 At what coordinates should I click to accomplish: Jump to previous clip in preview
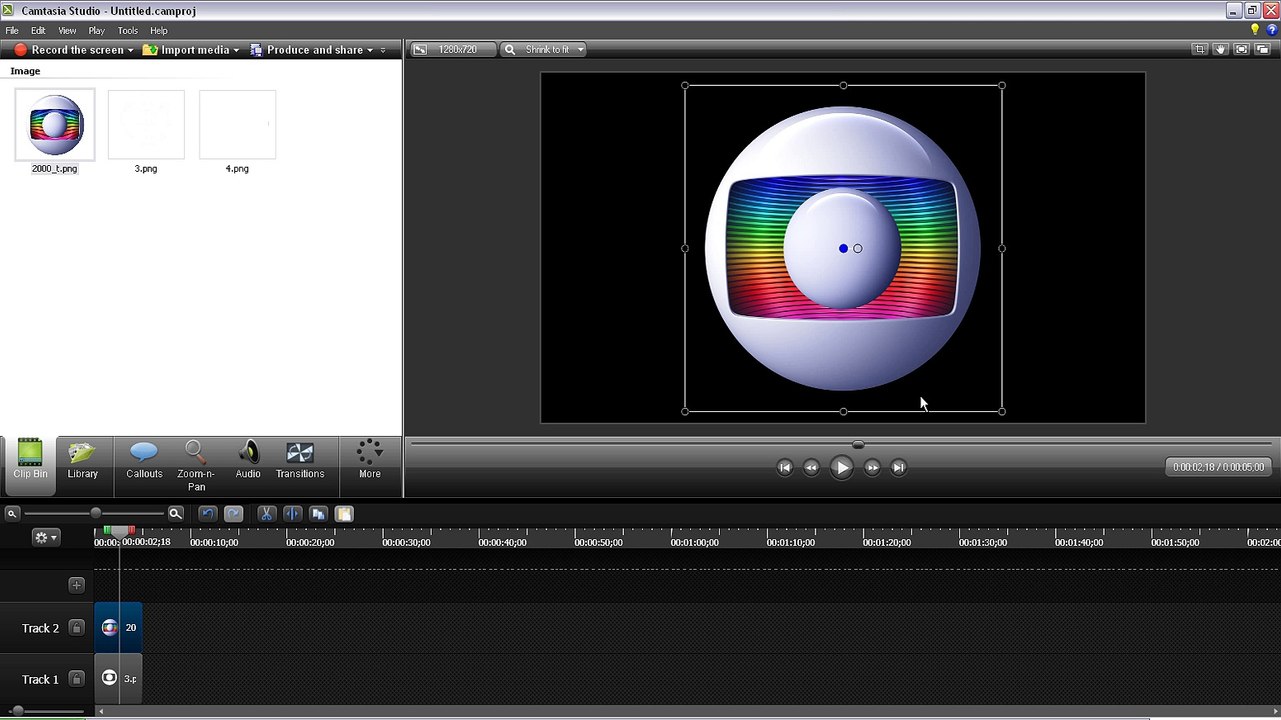[785, 467]
